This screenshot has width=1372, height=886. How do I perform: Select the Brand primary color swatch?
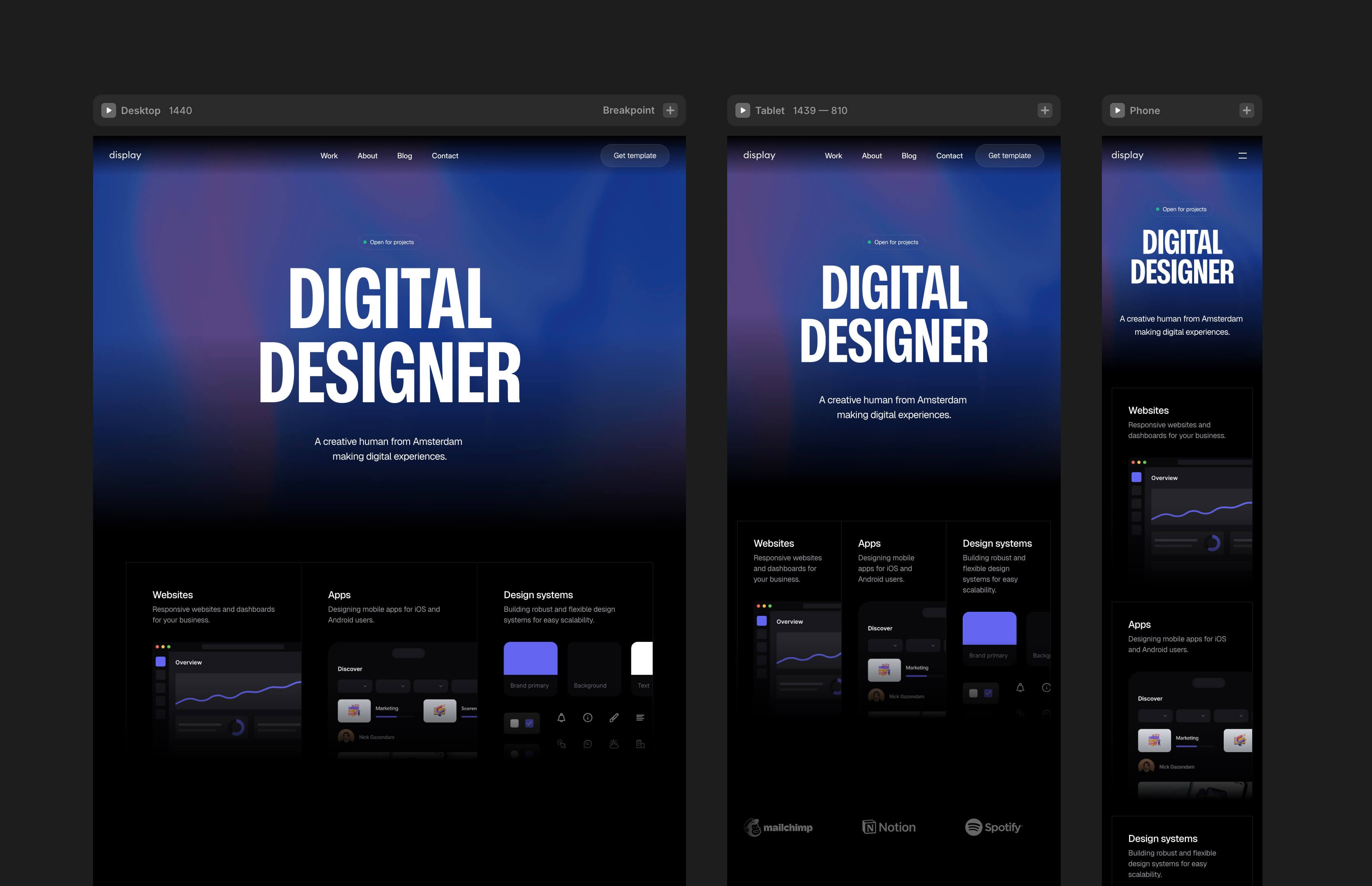[x=530, y=659]
